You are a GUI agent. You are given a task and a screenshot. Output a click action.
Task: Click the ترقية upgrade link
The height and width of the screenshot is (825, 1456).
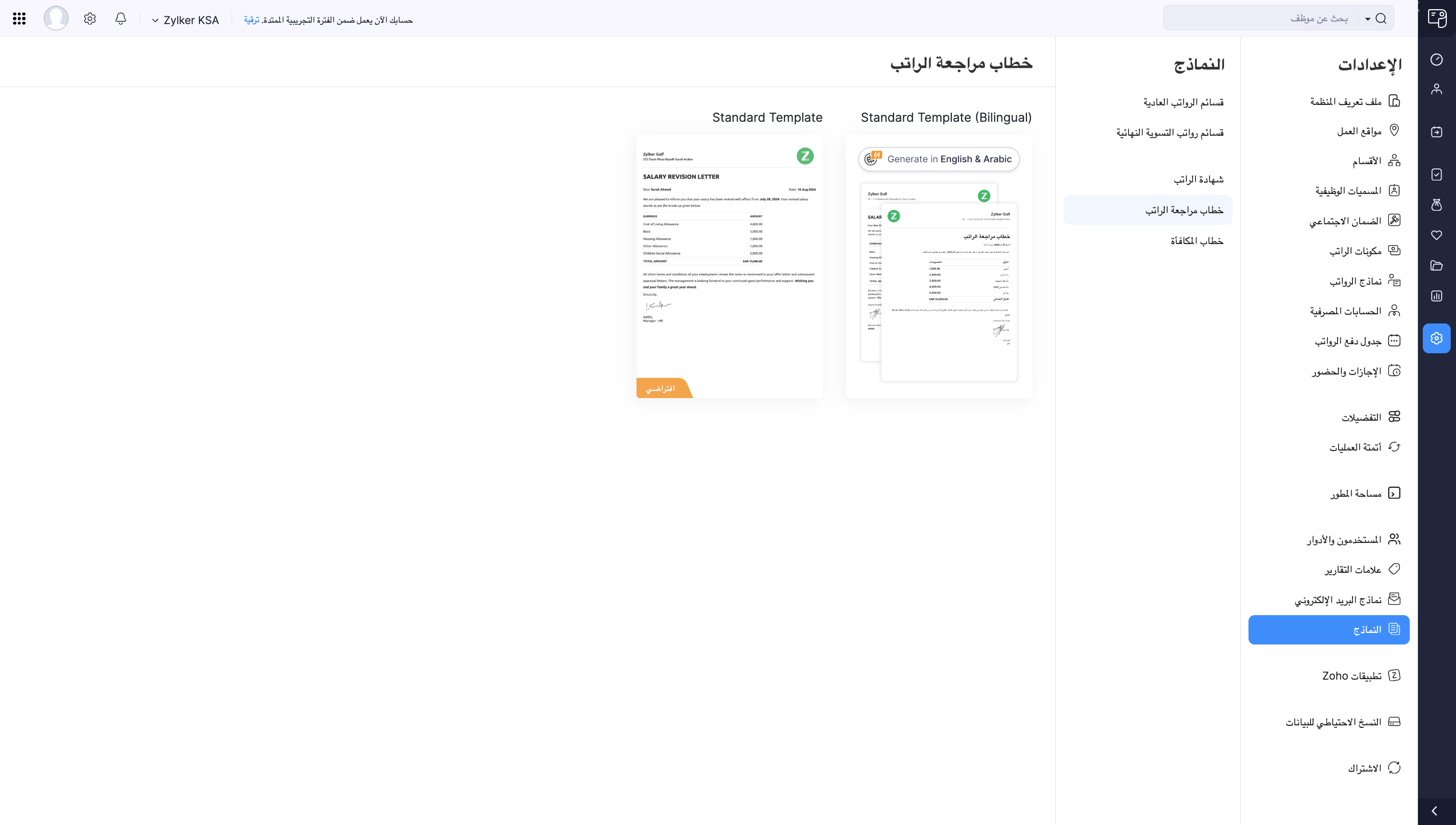tap(251, 19)
